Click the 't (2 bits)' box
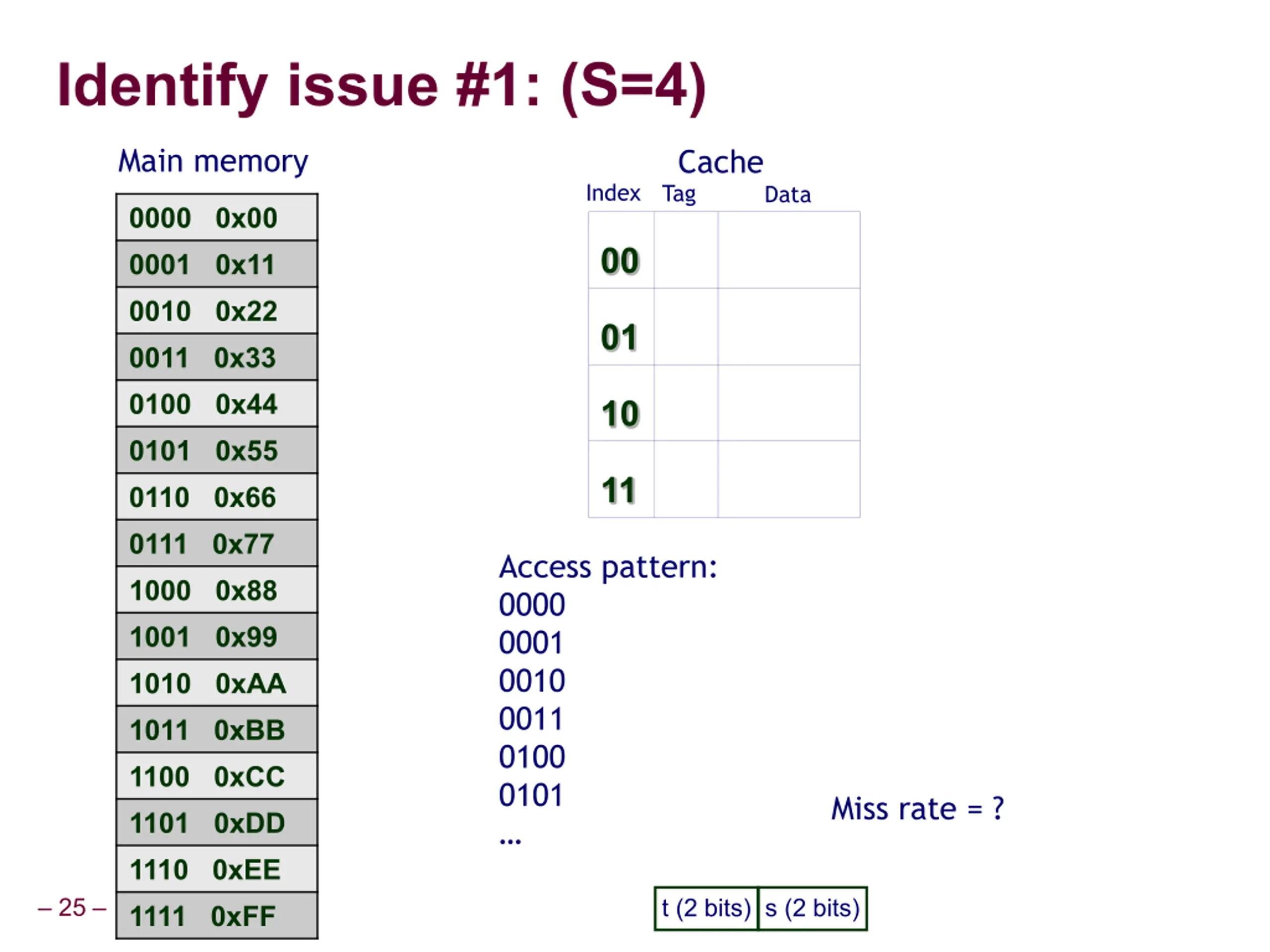1270x952 pixels. point(706,908)
